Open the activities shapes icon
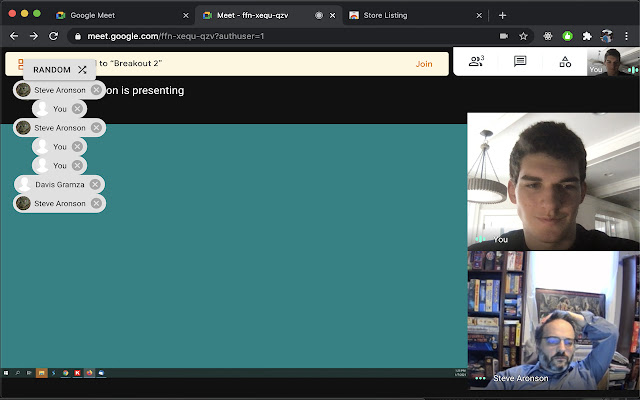The width and height of the screenshot is (640, 400). pos(565,62)
